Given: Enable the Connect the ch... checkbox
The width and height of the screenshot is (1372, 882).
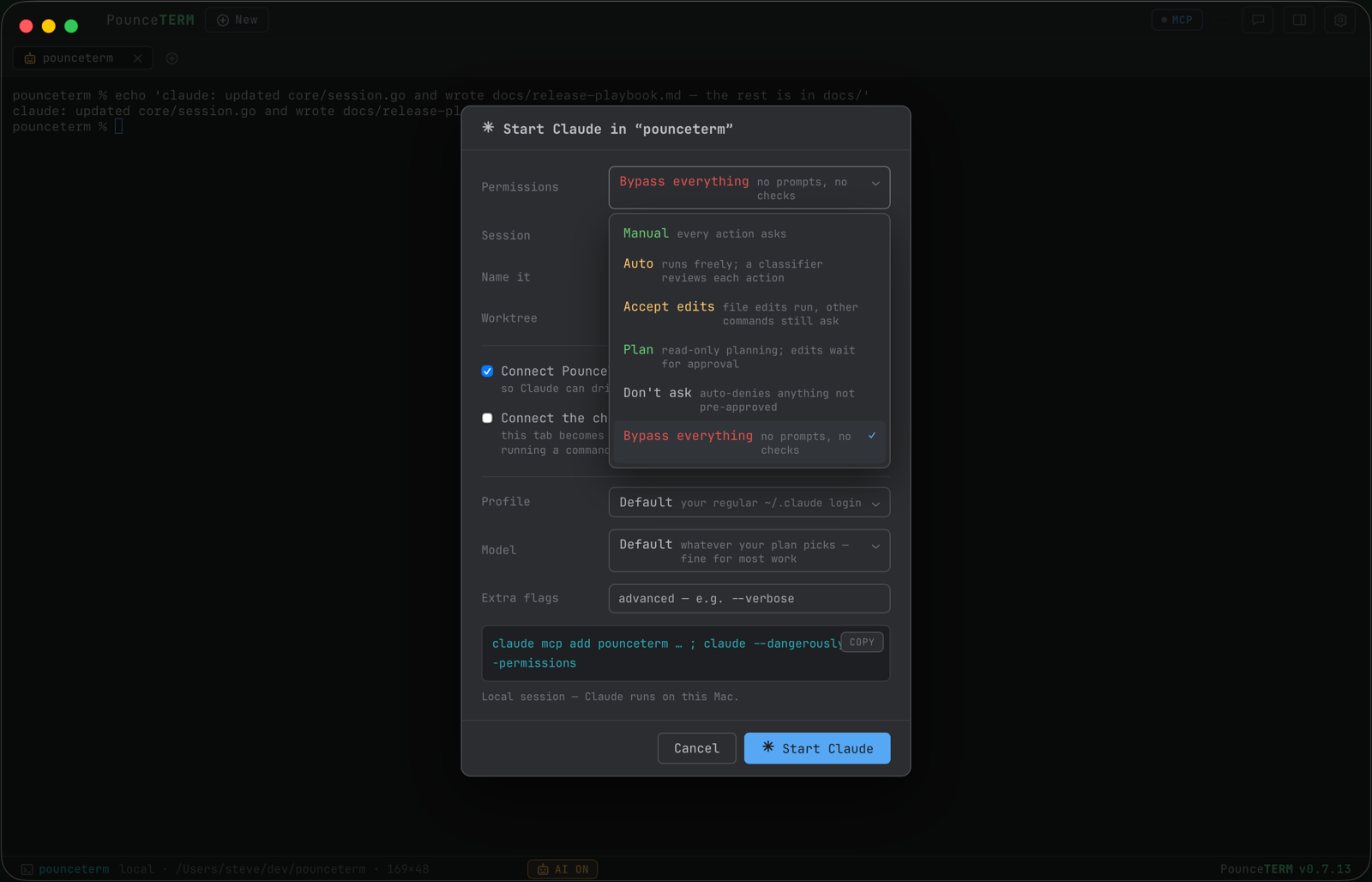Looking at the screenshot, I should pos(487,419).
